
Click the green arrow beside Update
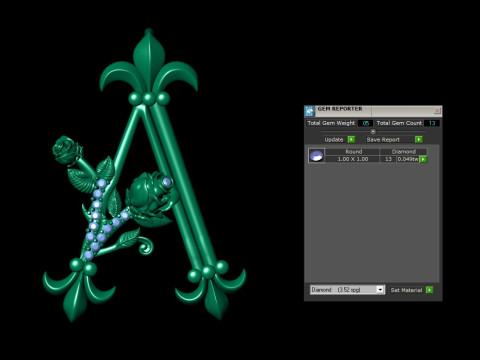pyautogui.click(x=351, y=139)
